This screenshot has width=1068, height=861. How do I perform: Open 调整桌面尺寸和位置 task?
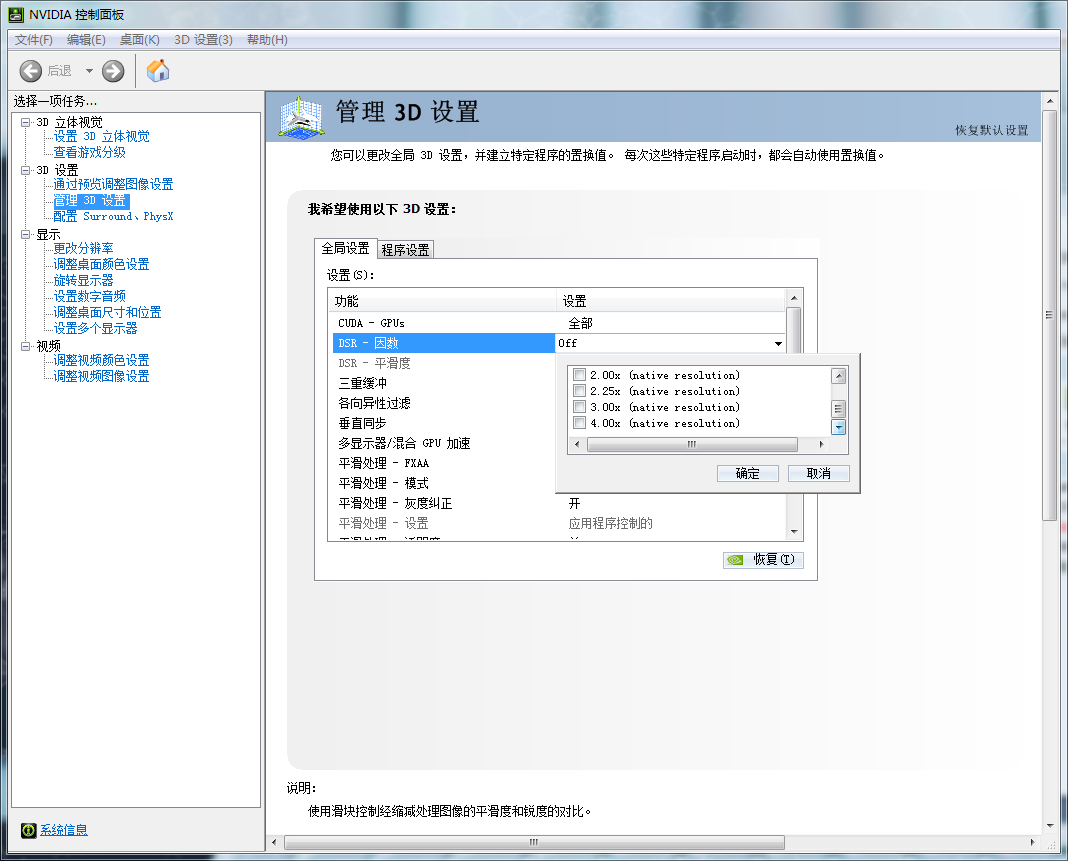coord(108,312)
